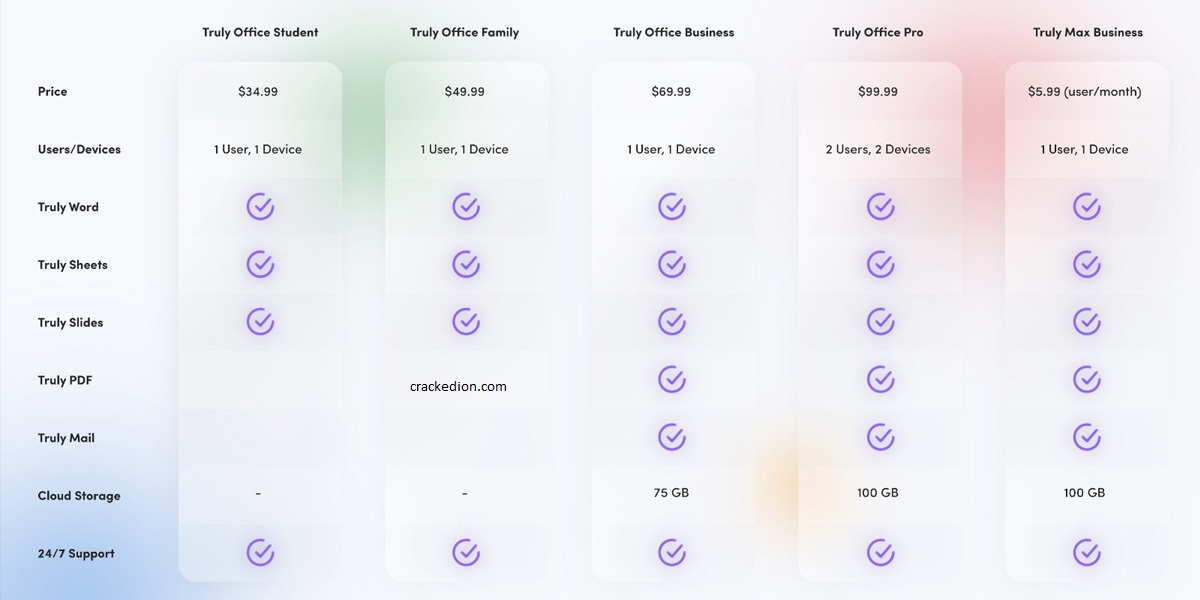Click the 24/7 Support checkmark for Family plan

[x=466, y=552]
